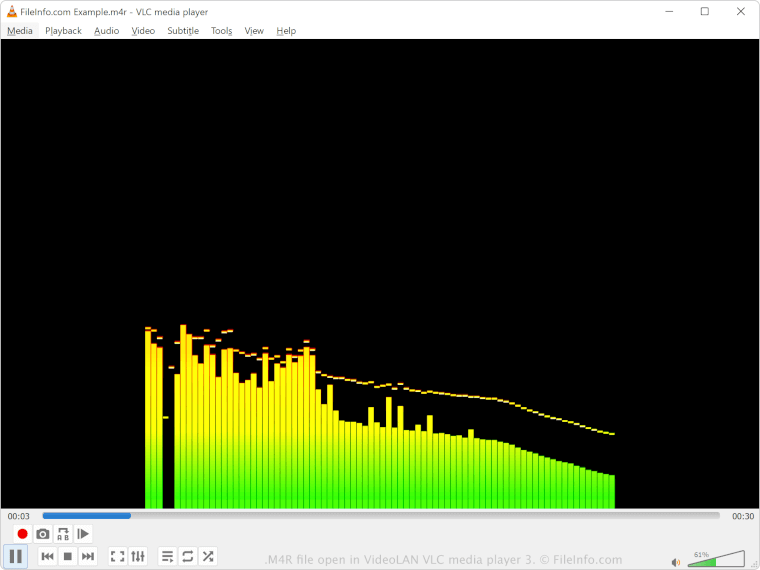Pause the playback
Screen dimensions: 760x570
pyautogui.click(x=16, y=556)
